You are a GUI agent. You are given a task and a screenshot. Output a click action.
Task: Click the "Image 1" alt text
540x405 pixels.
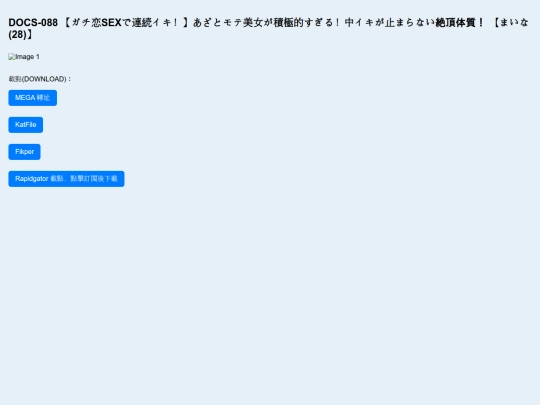pyautogui.click(x=28, y=57)
